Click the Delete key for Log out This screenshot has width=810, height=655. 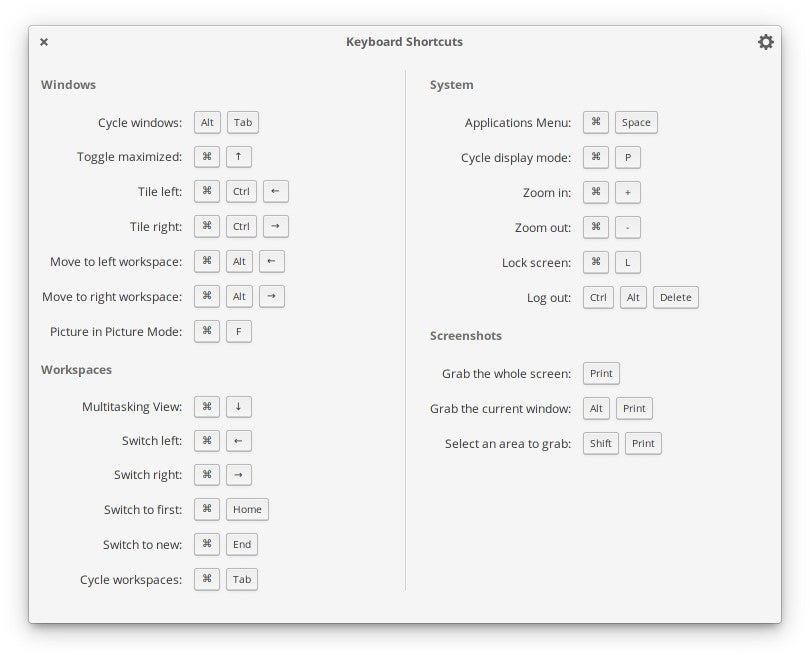675,297
